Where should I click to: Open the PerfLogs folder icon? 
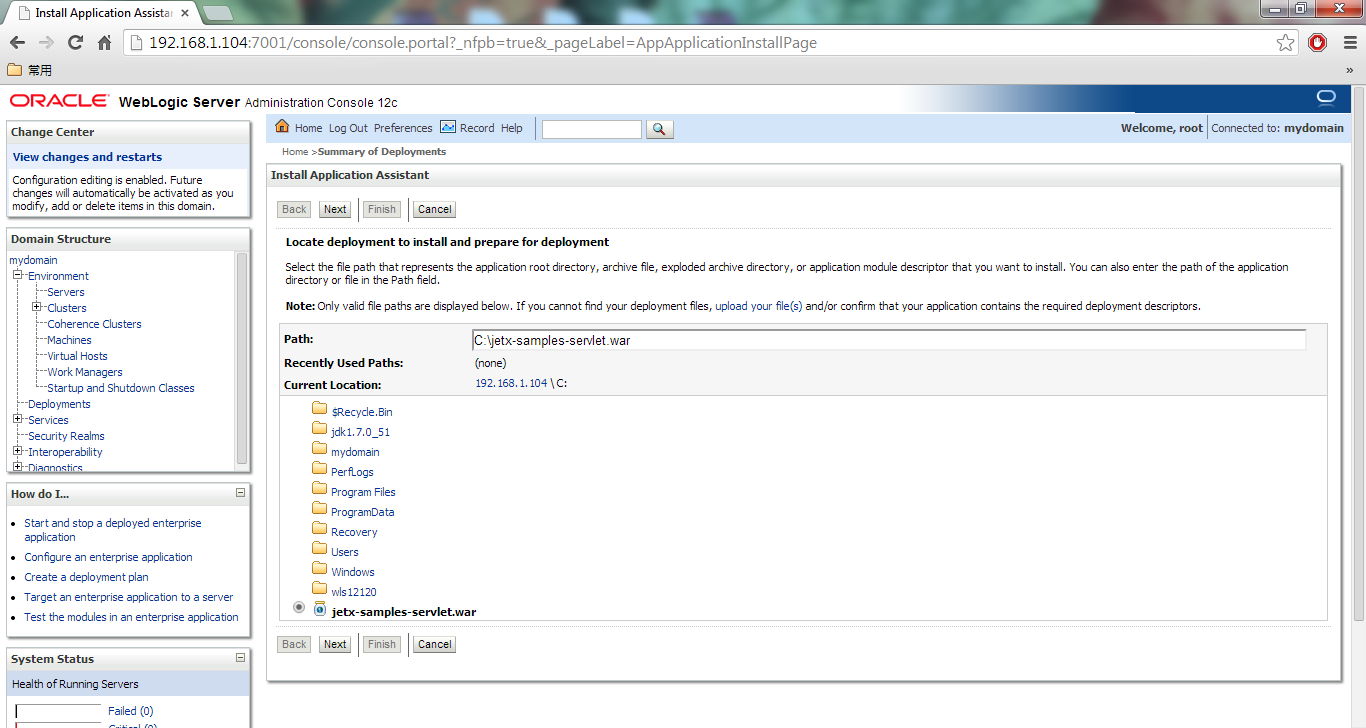320,468
